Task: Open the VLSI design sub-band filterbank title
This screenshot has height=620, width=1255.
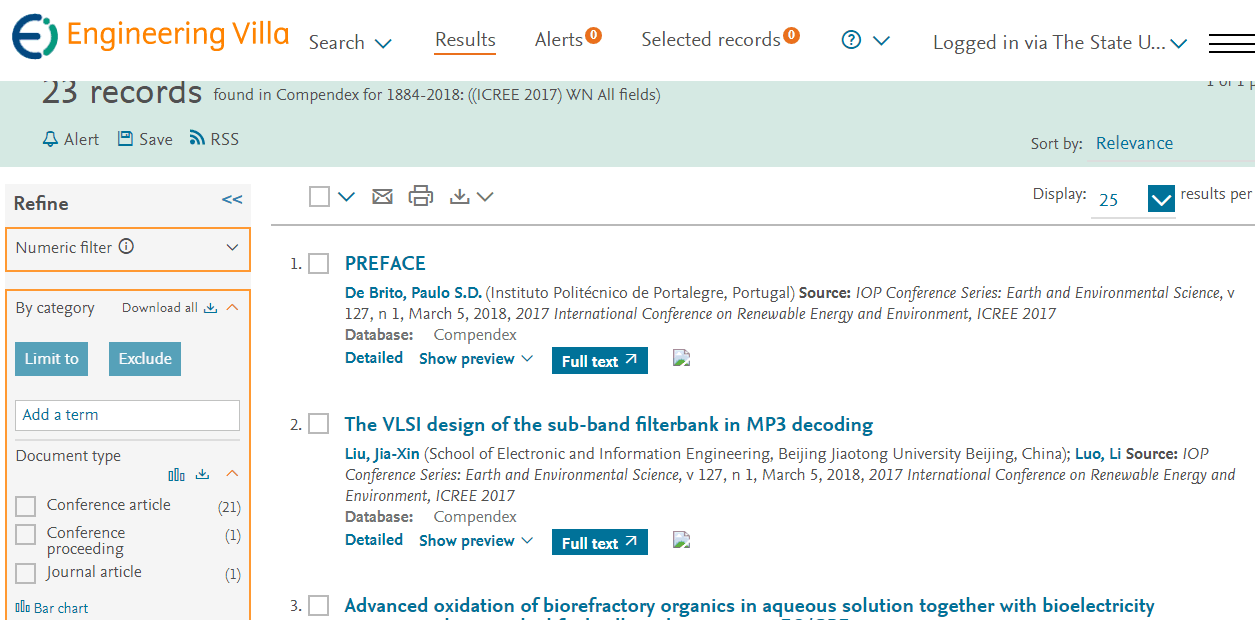Action: coord(609,424)
